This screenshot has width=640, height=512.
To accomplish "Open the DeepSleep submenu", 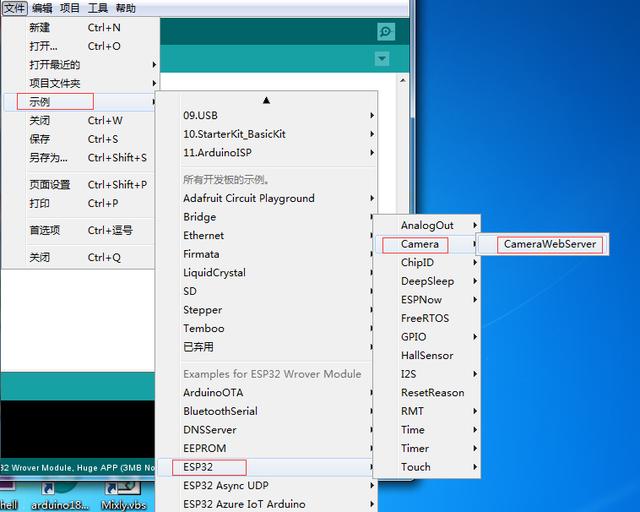I will click(x=427, y=281).
